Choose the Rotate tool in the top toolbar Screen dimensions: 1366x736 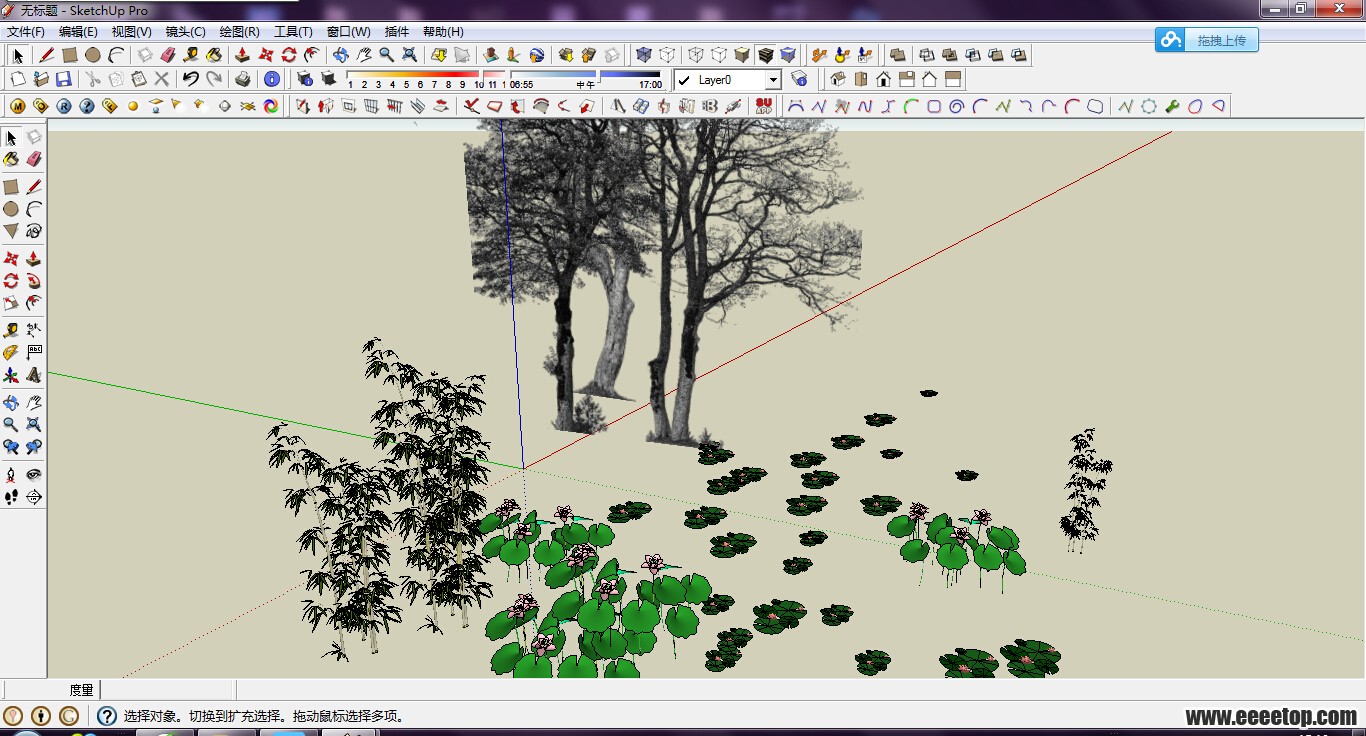coord(289,55)
